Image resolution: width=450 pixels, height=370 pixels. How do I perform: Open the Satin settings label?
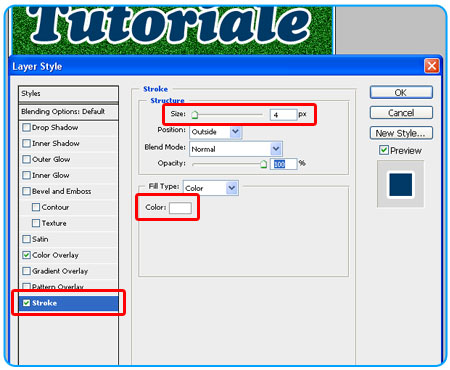tap(40, 239)
